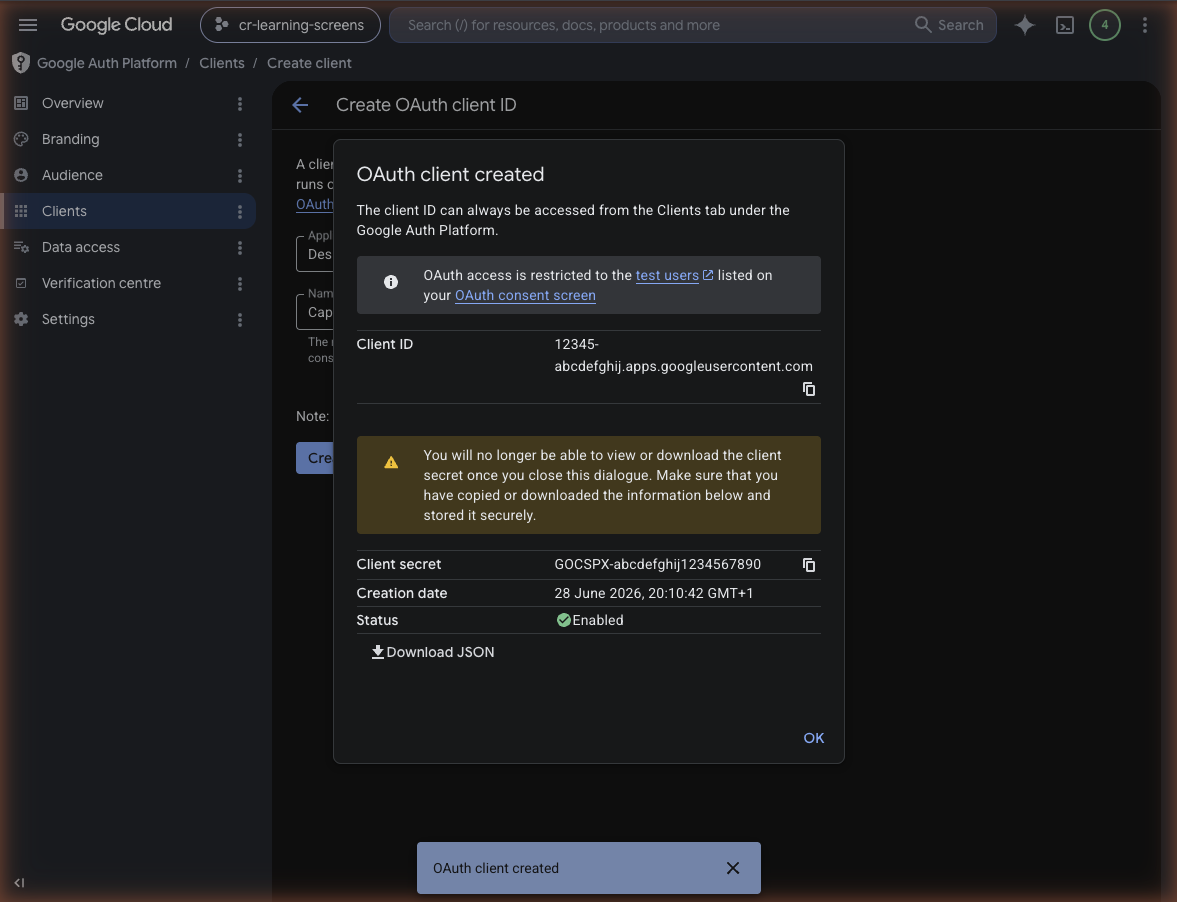1177x902 pixels.
Task: Open the three-dot menu beside Data access
Action: pyautogui.click(x=240, y=248)
